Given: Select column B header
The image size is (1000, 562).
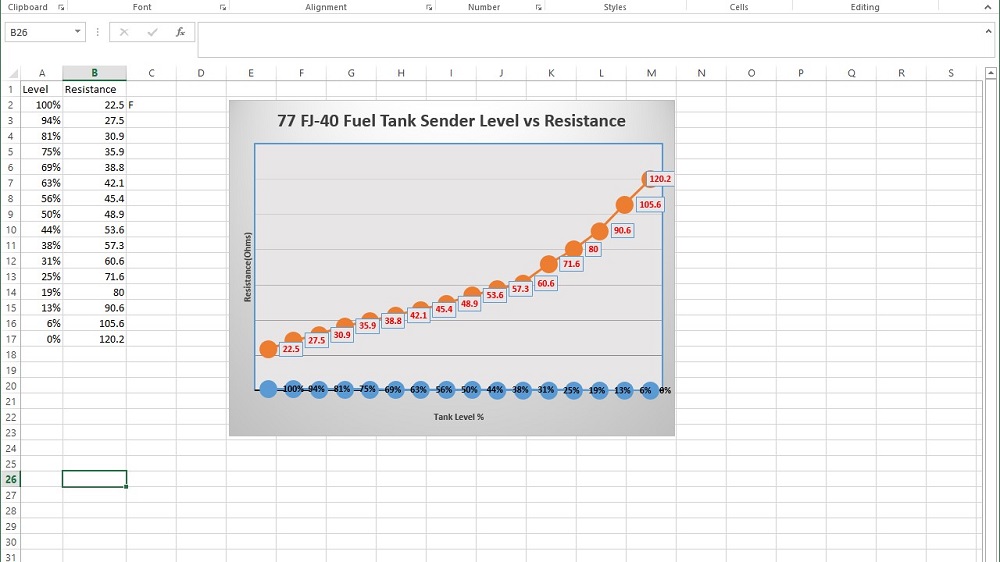Looking at the screenshot, I should (x=94, y=73).
